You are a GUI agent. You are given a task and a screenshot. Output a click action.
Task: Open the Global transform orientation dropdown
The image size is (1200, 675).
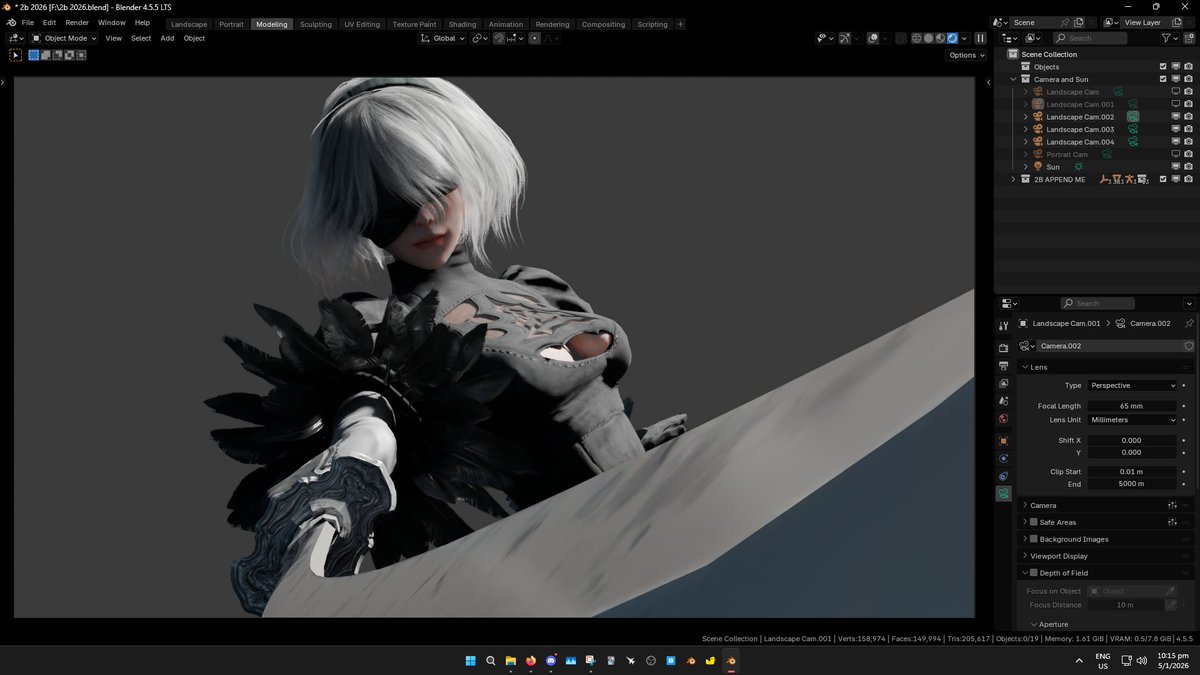pyautogui.click(x=441, y=38)
